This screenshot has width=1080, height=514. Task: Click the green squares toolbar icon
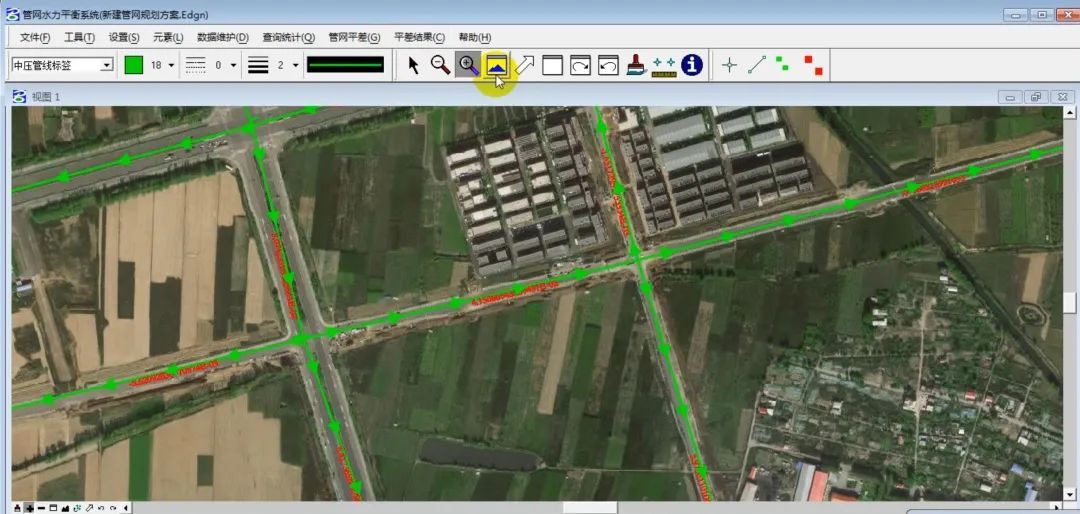tap(782, 65)
